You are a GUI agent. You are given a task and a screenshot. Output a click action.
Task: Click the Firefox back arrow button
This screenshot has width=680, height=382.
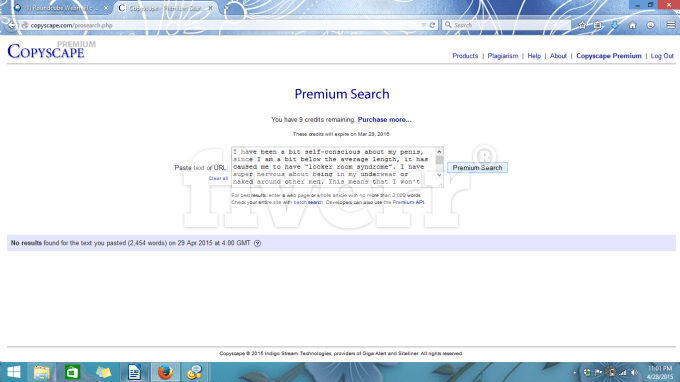(x=11, y=25)
